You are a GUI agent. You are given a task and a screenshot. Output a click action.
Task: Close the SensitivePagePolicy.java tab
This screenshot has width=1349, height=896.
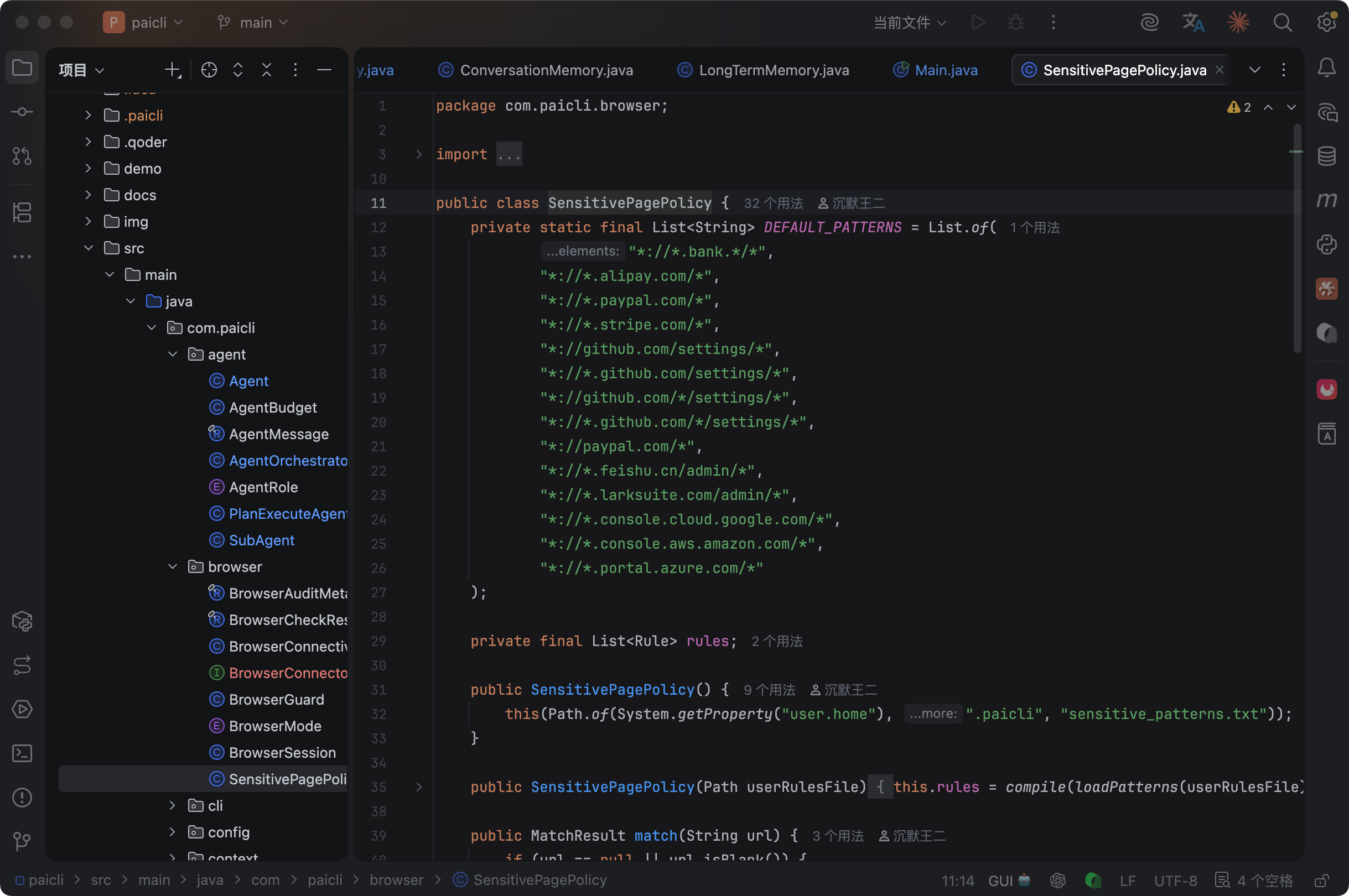pos(1219,70)
